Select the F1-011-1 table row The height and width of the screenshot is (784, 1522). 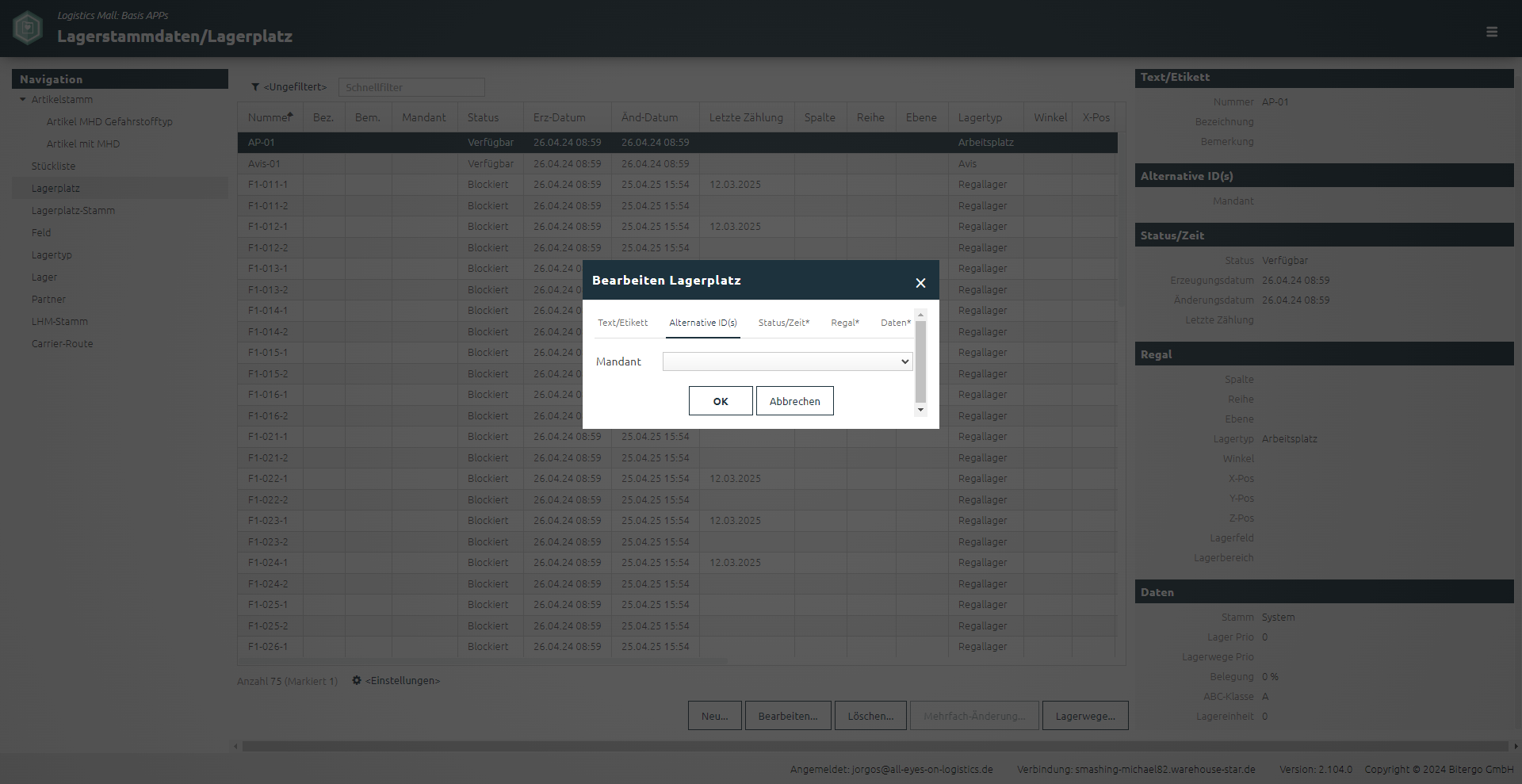678,185
